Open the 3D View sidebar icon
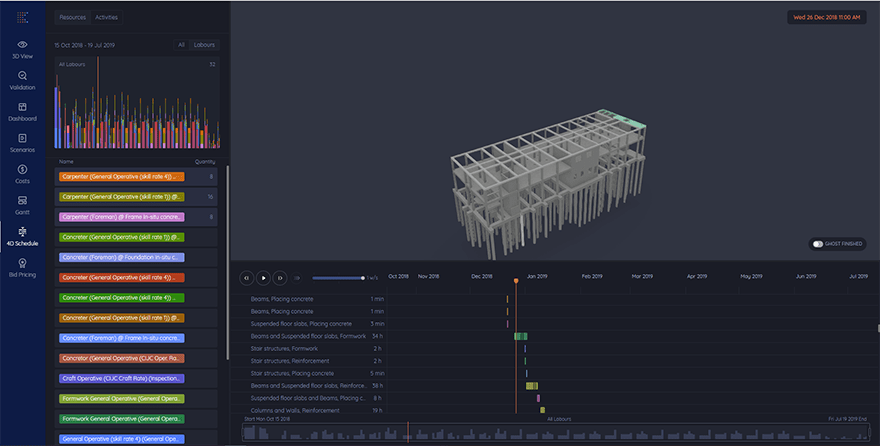Image resolution: width=880 pixels, height=446 pixels. (x=22, y=45)
